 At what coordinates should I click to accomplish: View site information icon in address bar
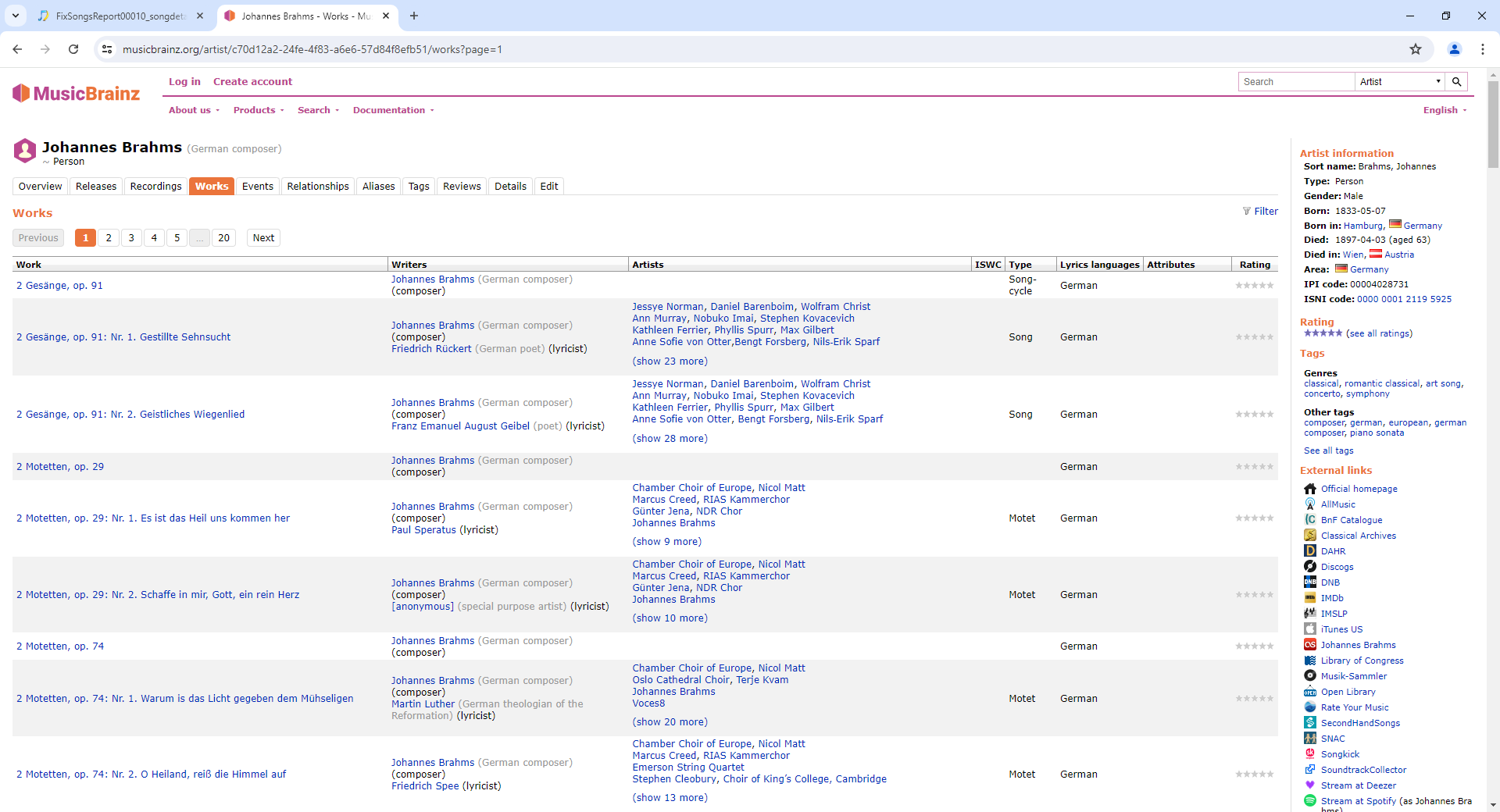point(107,49)
